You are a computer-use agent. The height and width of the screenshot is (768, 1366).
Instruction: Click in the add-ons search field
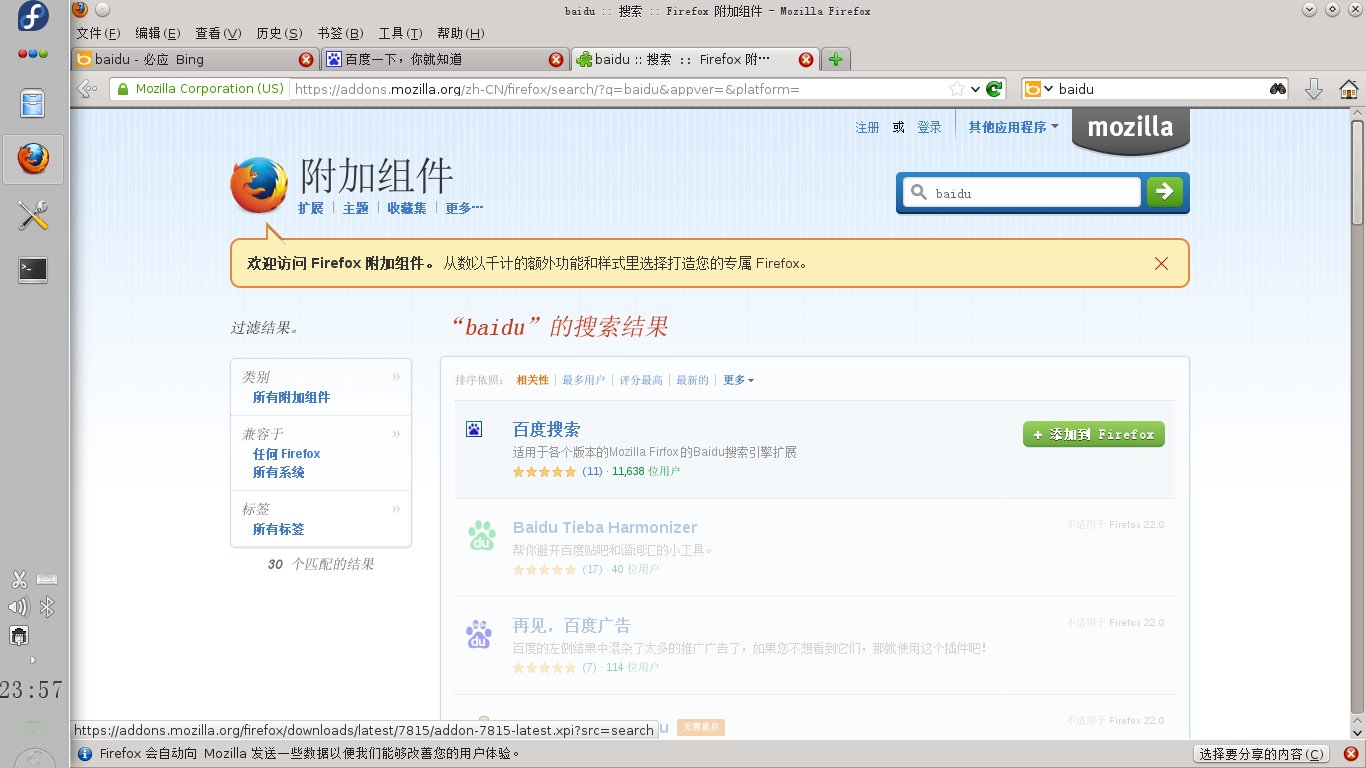pyautogui.click(x=1022, y=192)
